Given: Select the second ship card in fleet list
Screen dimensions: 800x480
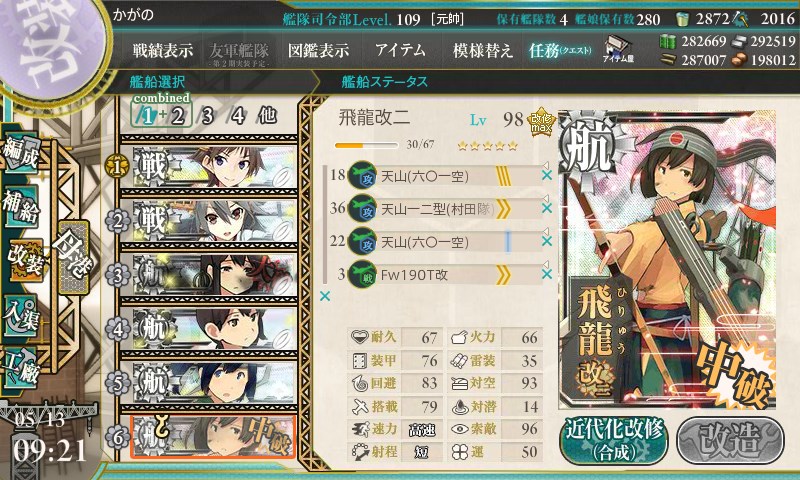Looking at the screenshot, I should click(x=209, y=221).
